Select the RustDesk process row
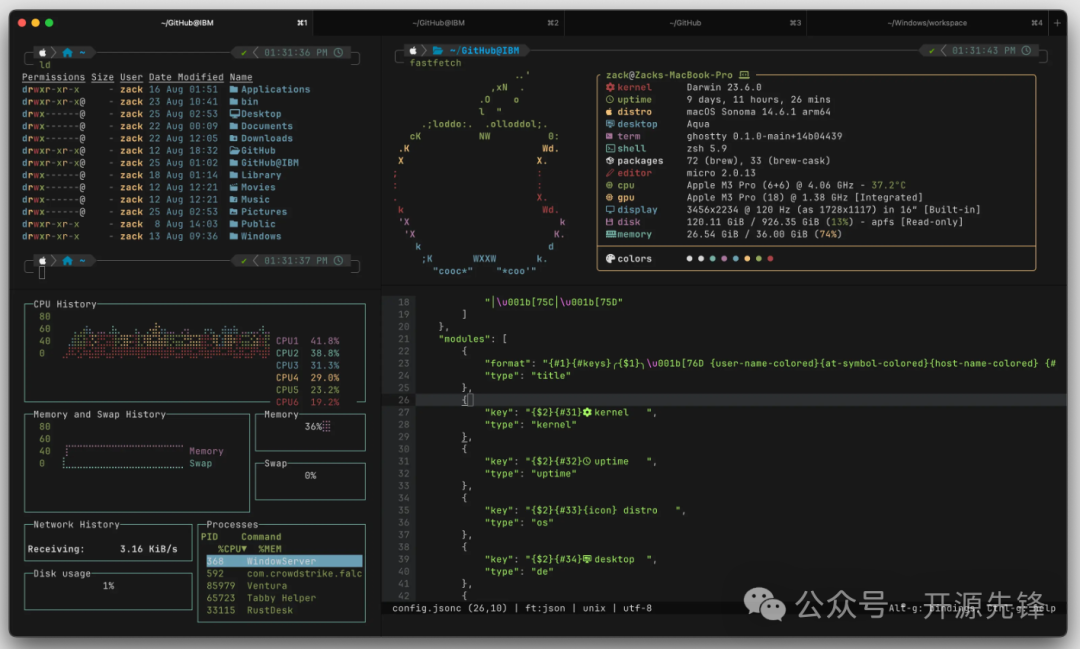The image size is (1080, 649). click(284, 610)
